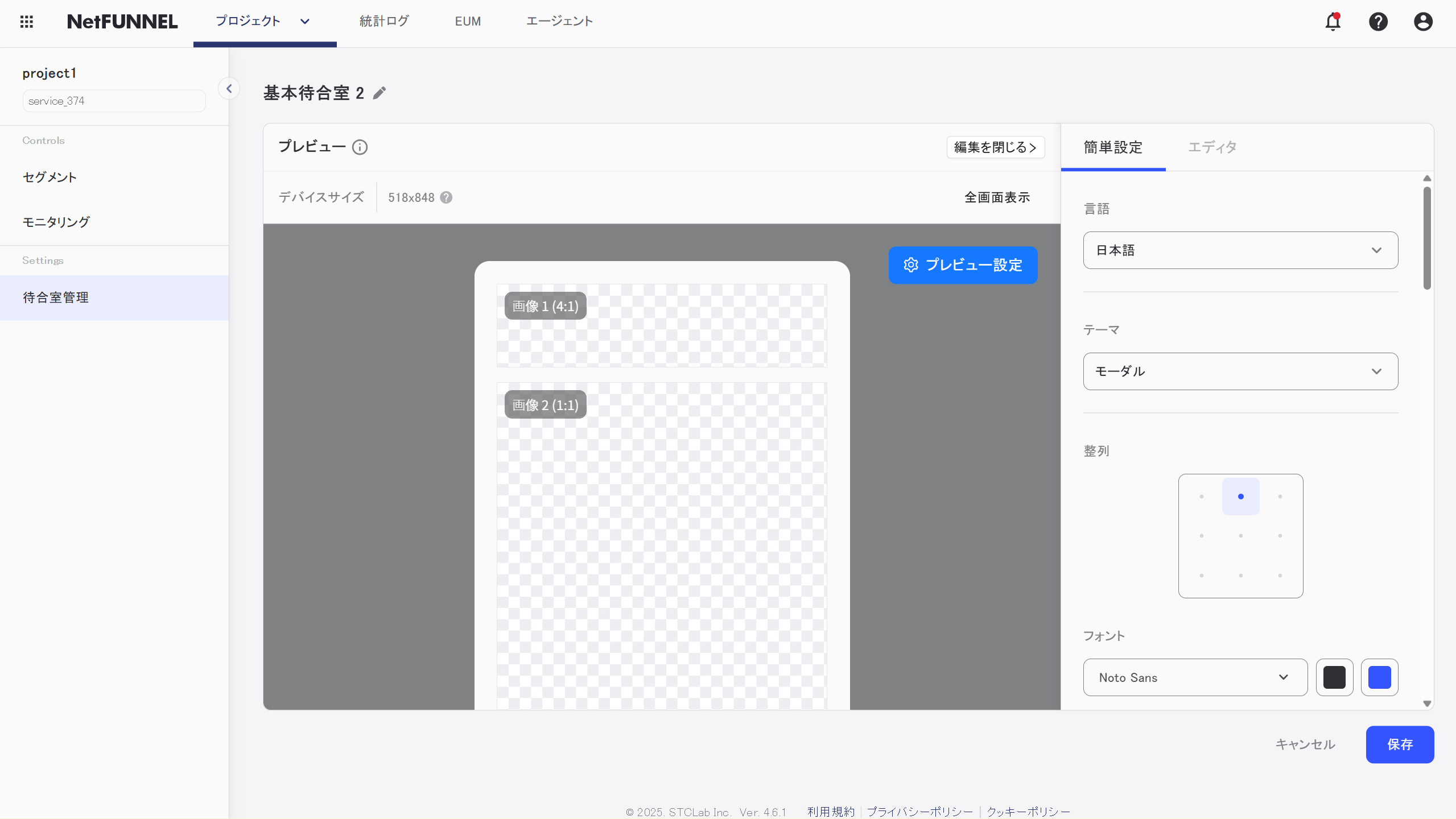Click the pencil icon to rename 基本待合室 2

(380, 93)
